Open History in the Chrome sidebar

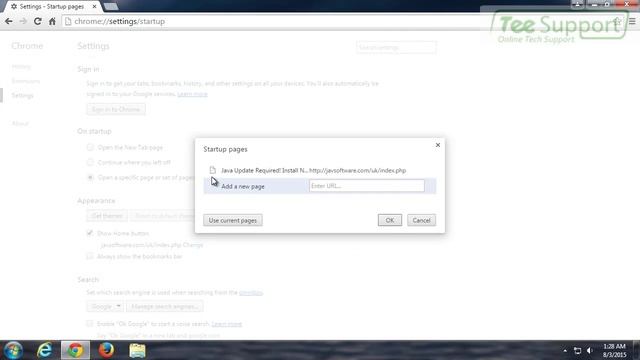tap(21, 67)
